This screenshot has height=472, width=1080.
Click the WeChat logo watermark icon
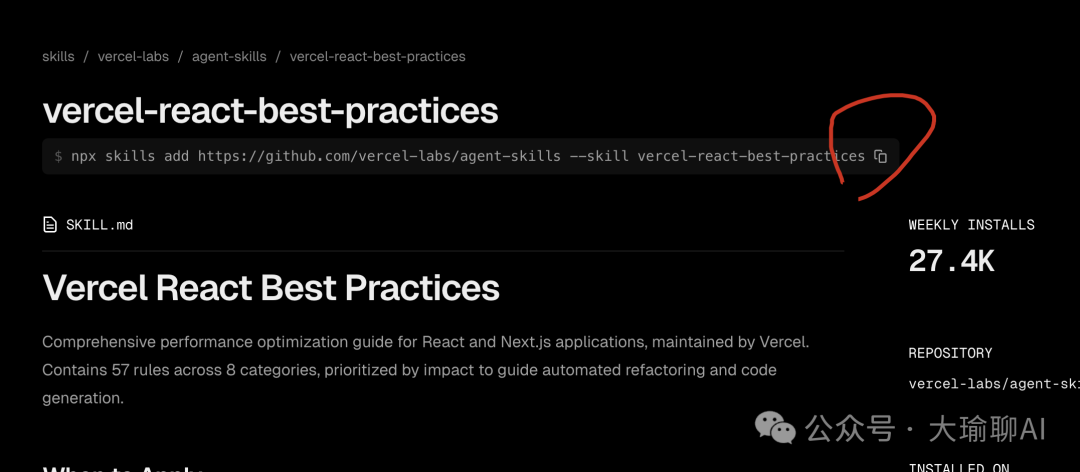(x=775, y=429)
